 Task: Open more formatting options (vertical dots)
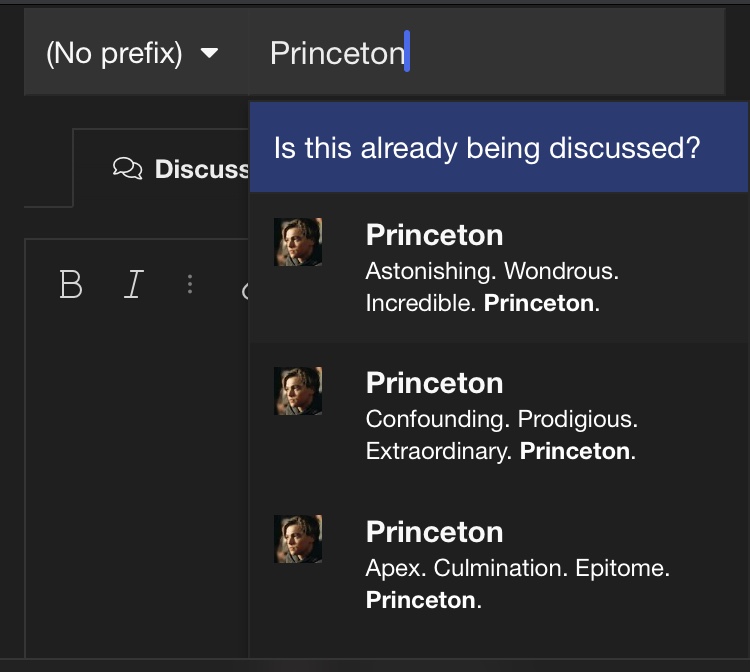click(x=190, y=284)
